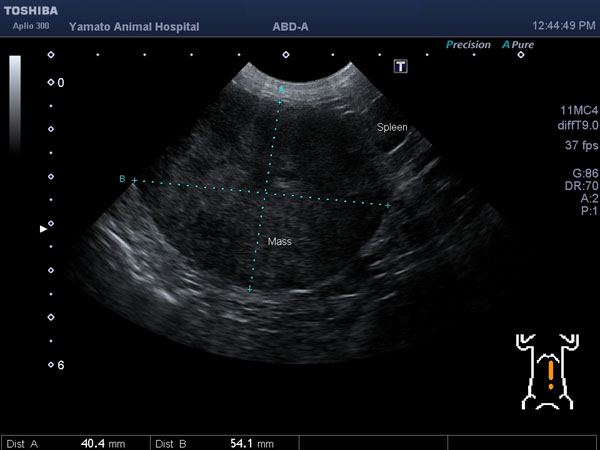The image size is (600, 450).
Task: Click the depth scale marker labeled 6
Action: tap(52, 365)
